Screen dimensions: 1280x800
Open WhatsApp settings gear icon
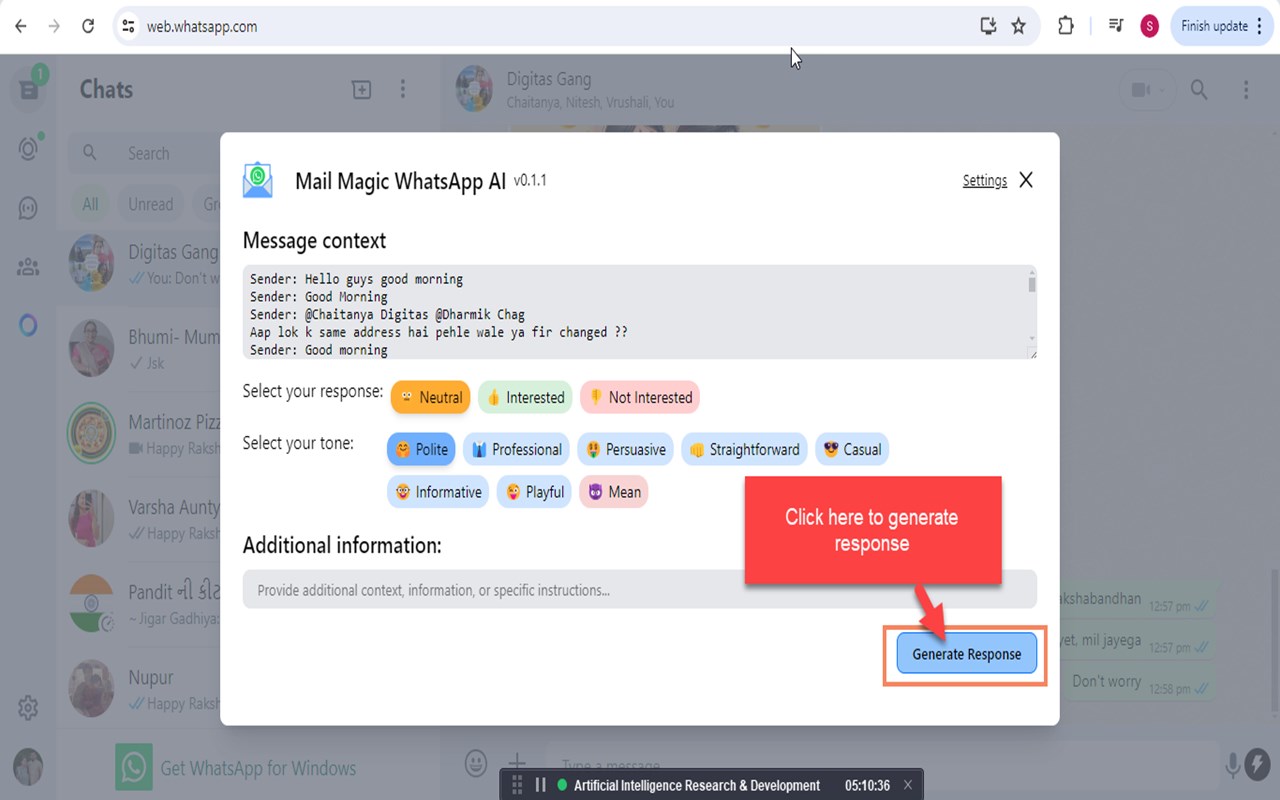pyautogui.click(x=28, y=709)
